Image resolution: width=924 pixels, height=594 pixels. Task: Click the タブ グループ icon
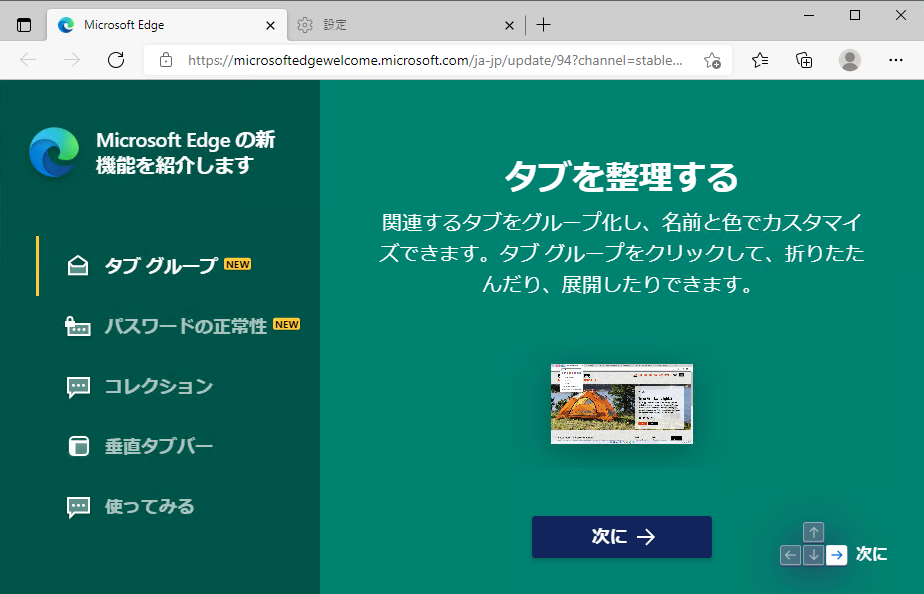click(x=78, y=266)
